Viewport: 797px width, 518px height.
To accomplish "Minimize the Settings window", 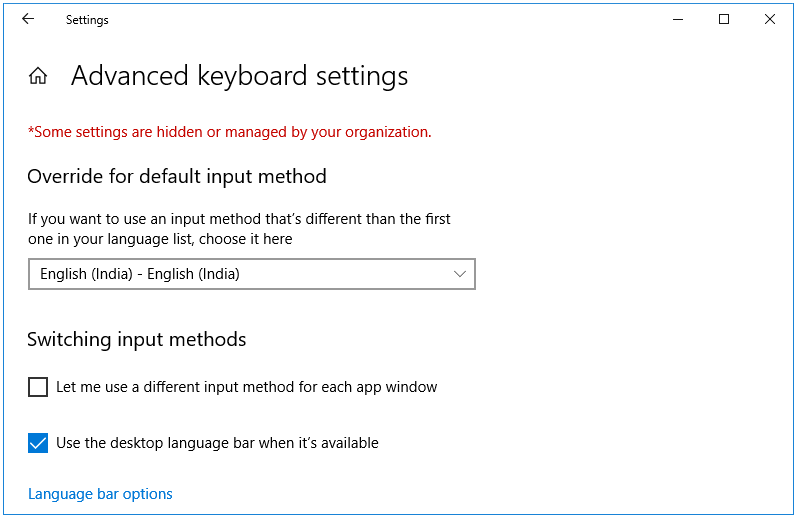I will 678,19.
